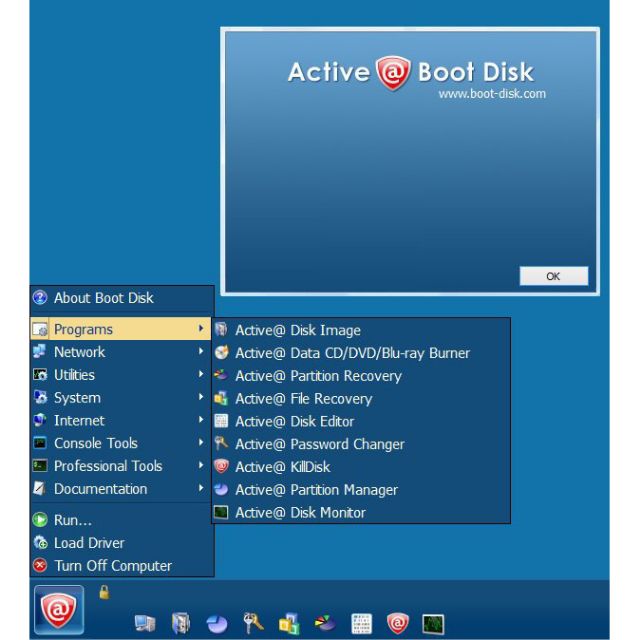The width and height of the screenshot is (640, 640).
Task: Launch Password Changer from the taskbar keys icon
Action: [253, 623]
